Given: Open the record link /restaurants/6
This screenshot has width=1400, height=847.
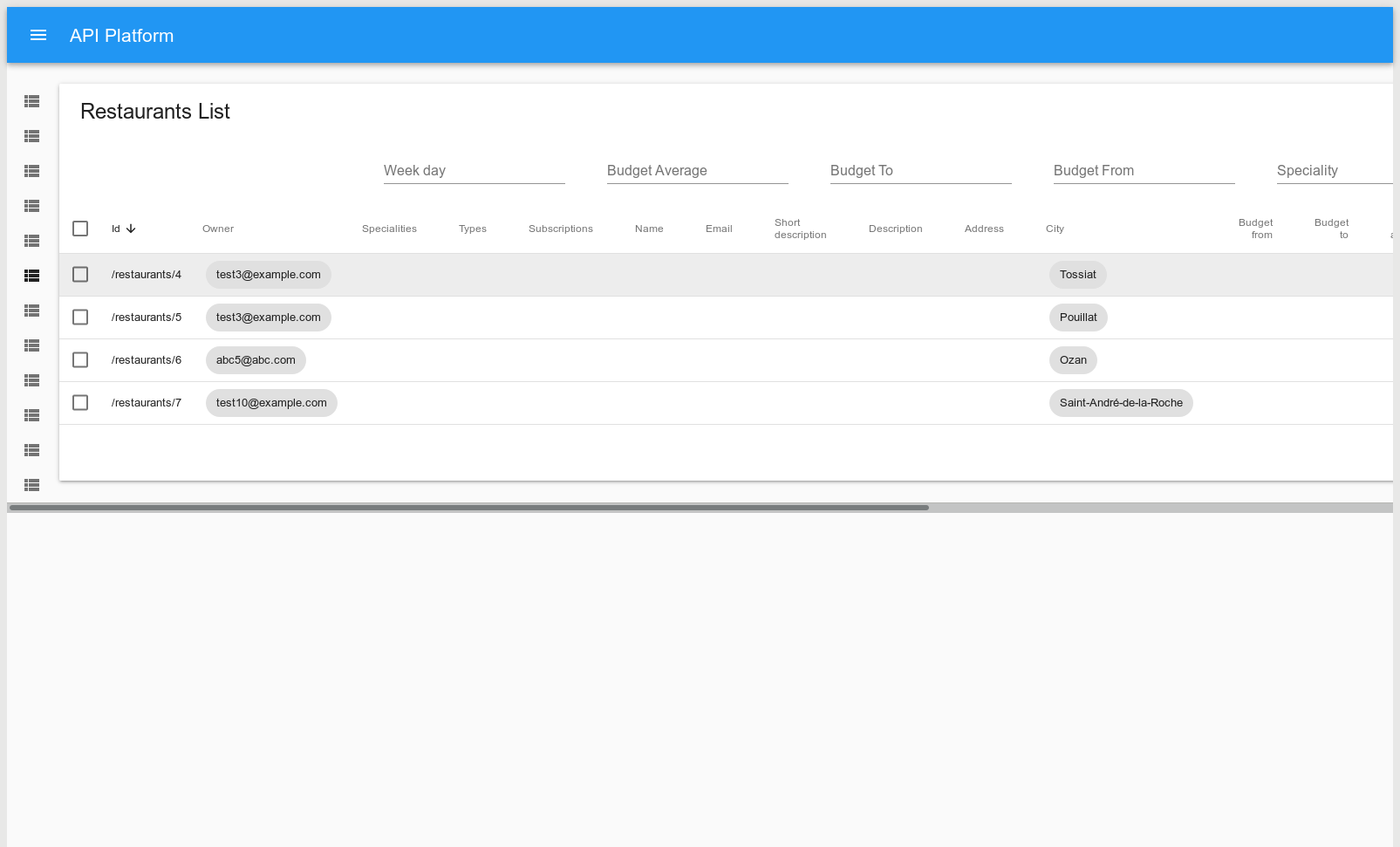Looking at the screenshot, I should coord(146,359).
